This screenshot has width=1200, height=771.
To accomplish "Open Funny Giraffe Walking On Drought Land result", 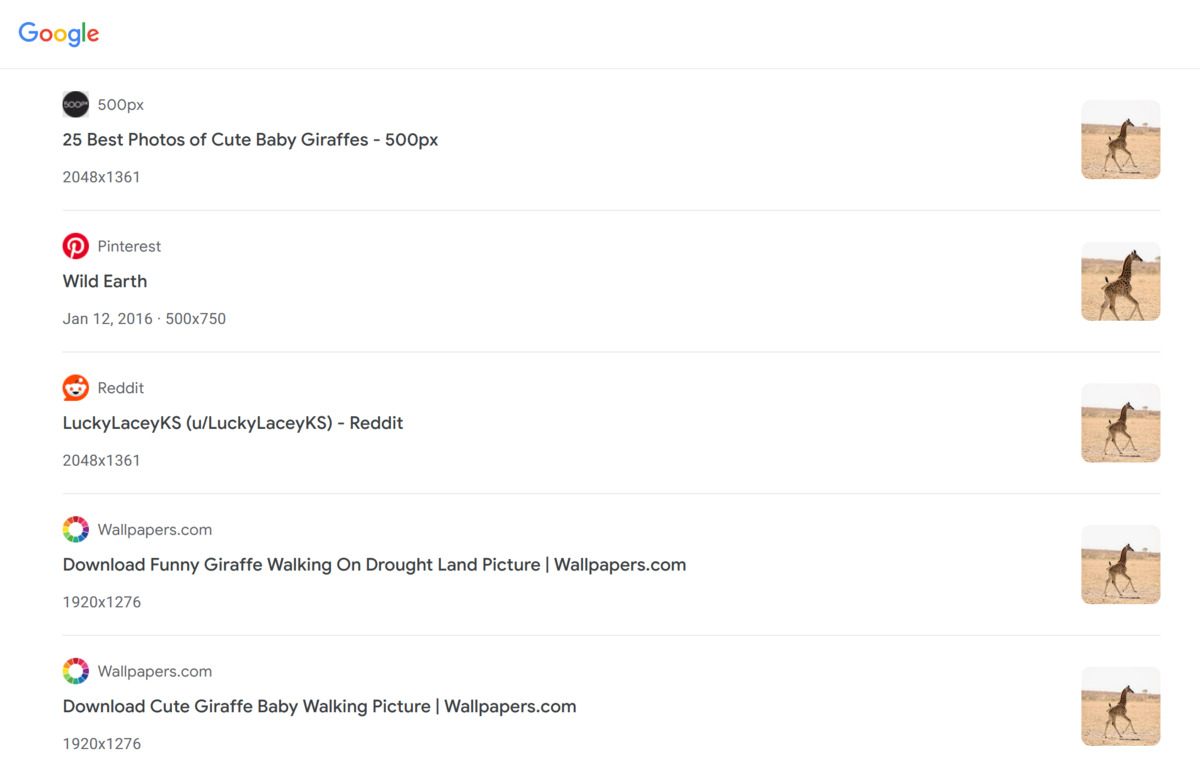I will click(374, 565).
